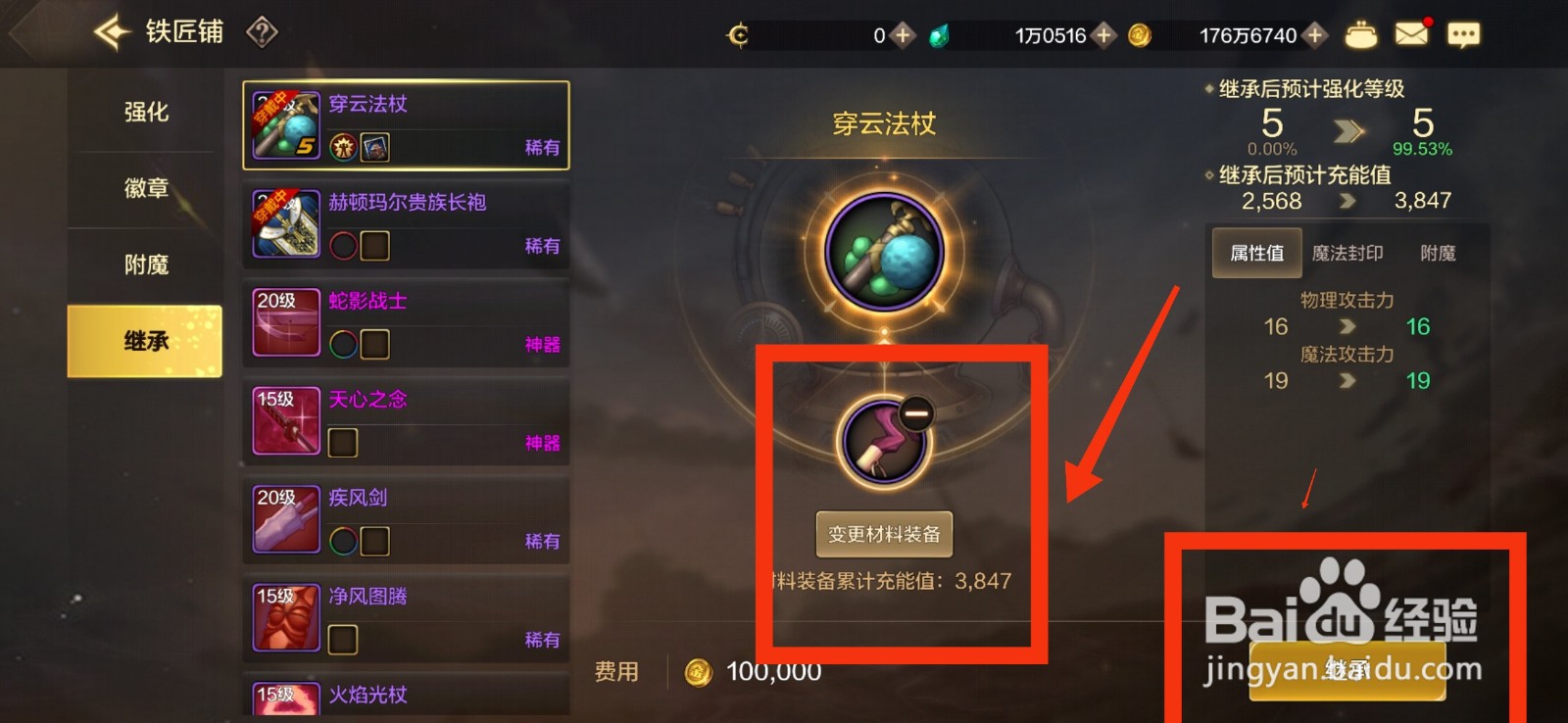
Task: Add gems with plus next to 1万0516
Action: click(1103, 35)
